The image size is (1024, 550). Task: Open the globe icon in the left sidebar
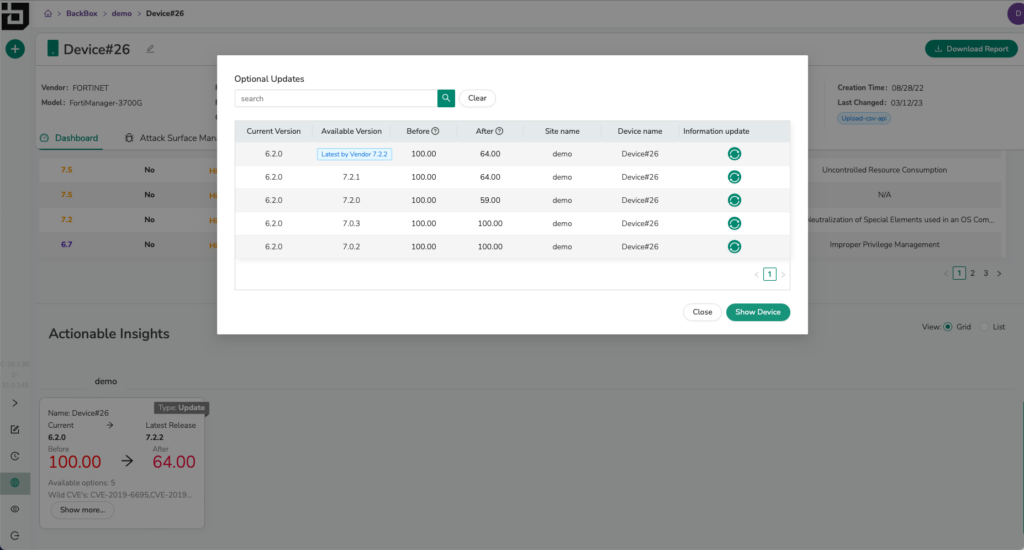(x=15, y=482)
